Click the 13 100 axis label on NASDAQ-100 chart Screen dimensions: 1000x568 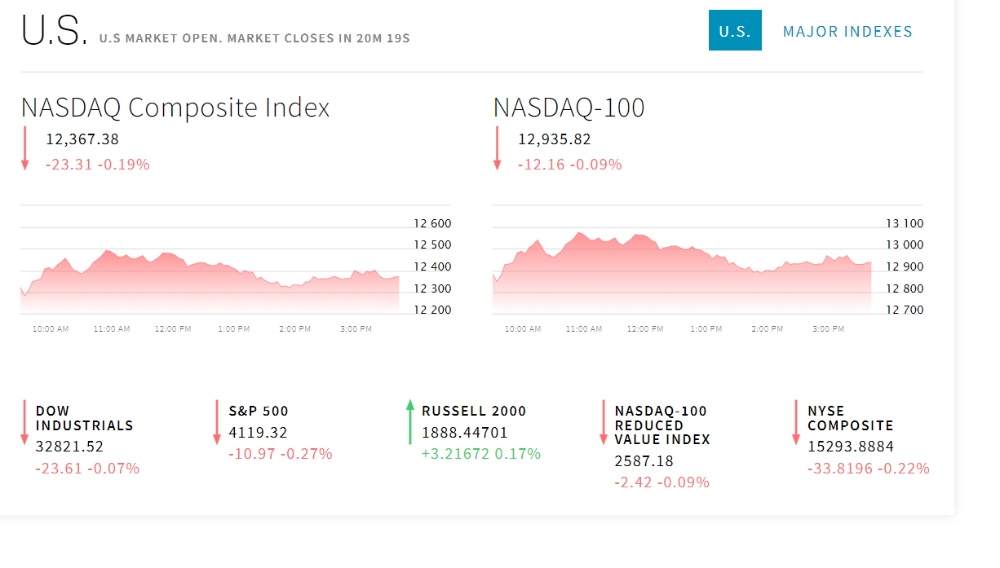[904, 224]
